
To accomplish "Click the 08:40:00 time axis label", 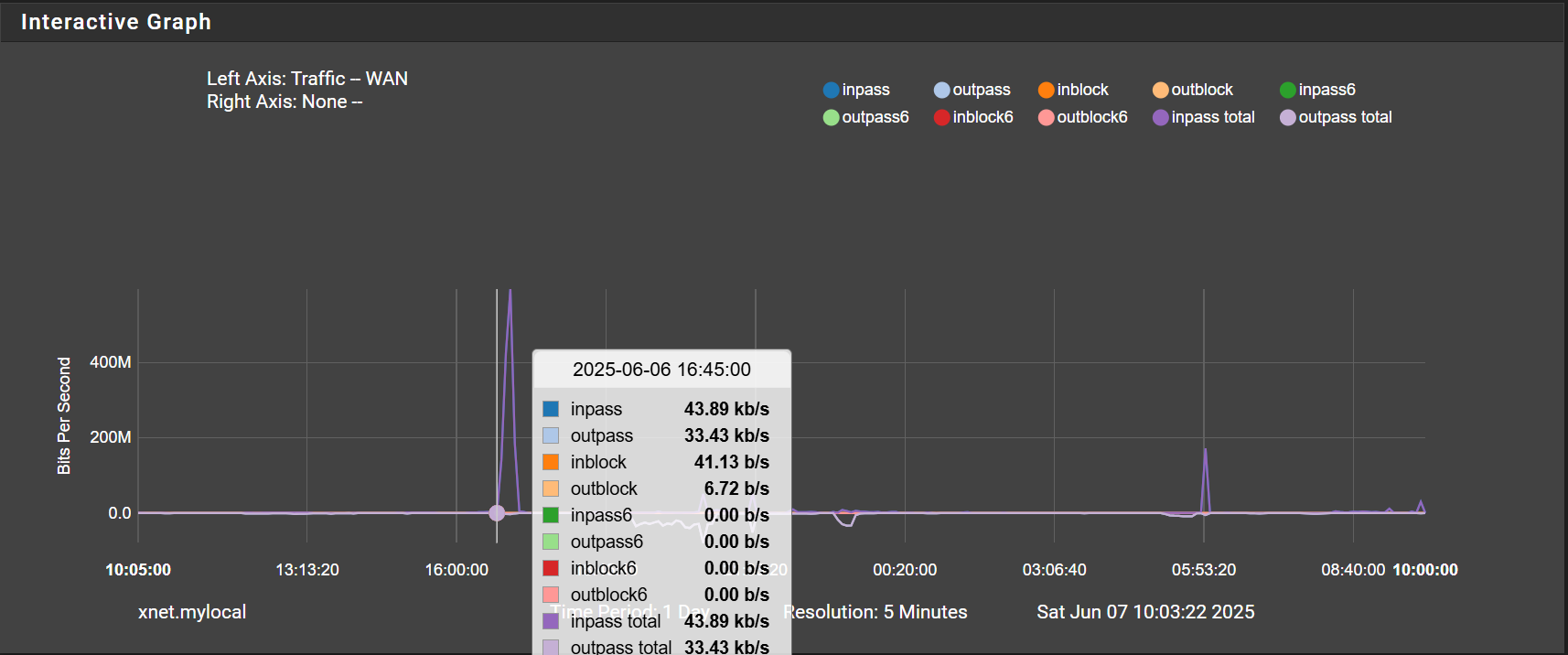I will [x=1353, y=570].
